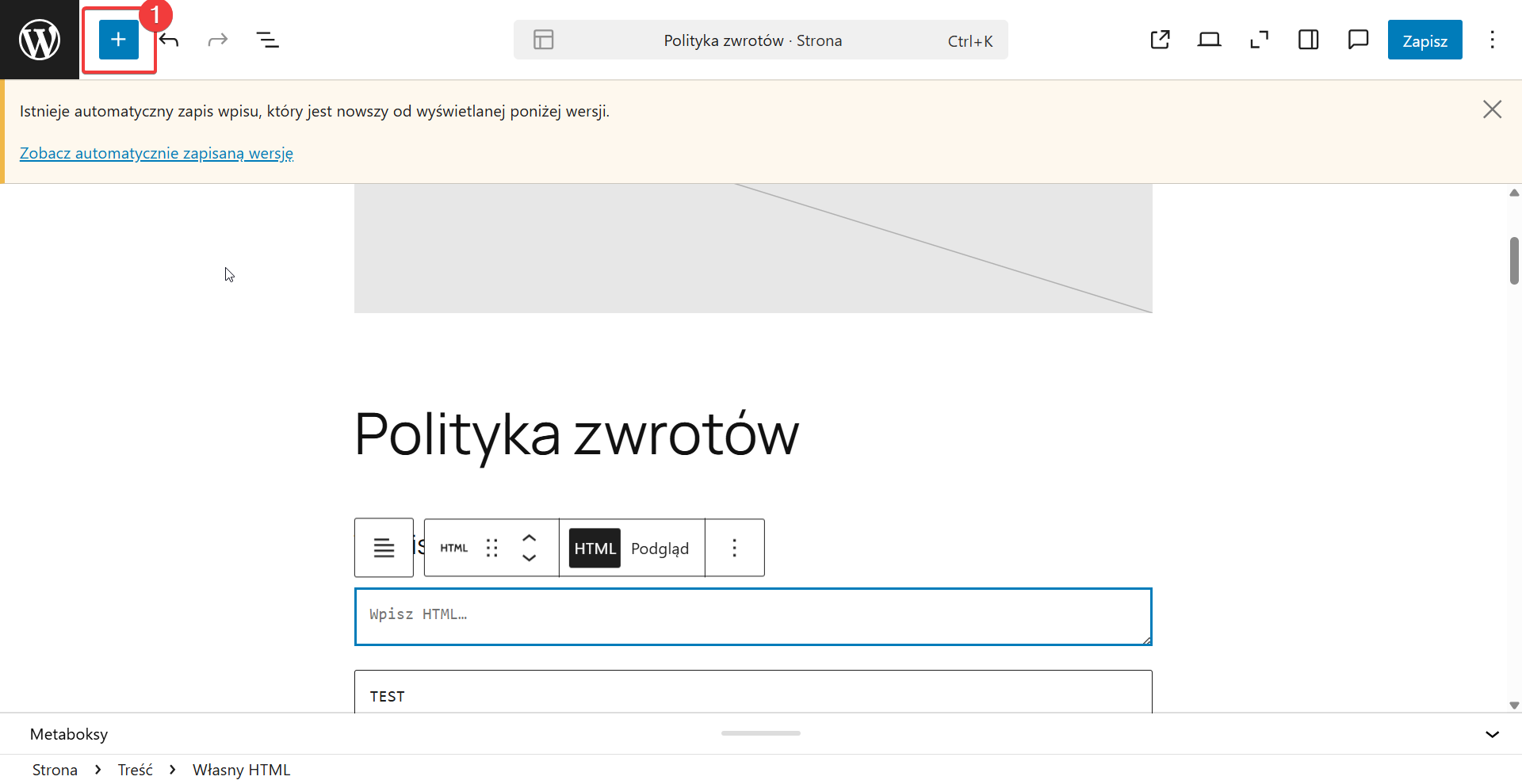Toggle the settings sidebar panel

(1309, 40)
